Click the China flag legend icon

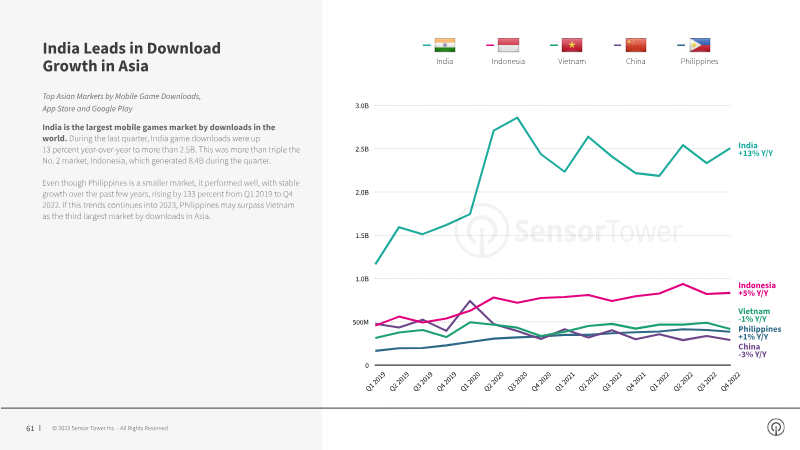636,45
